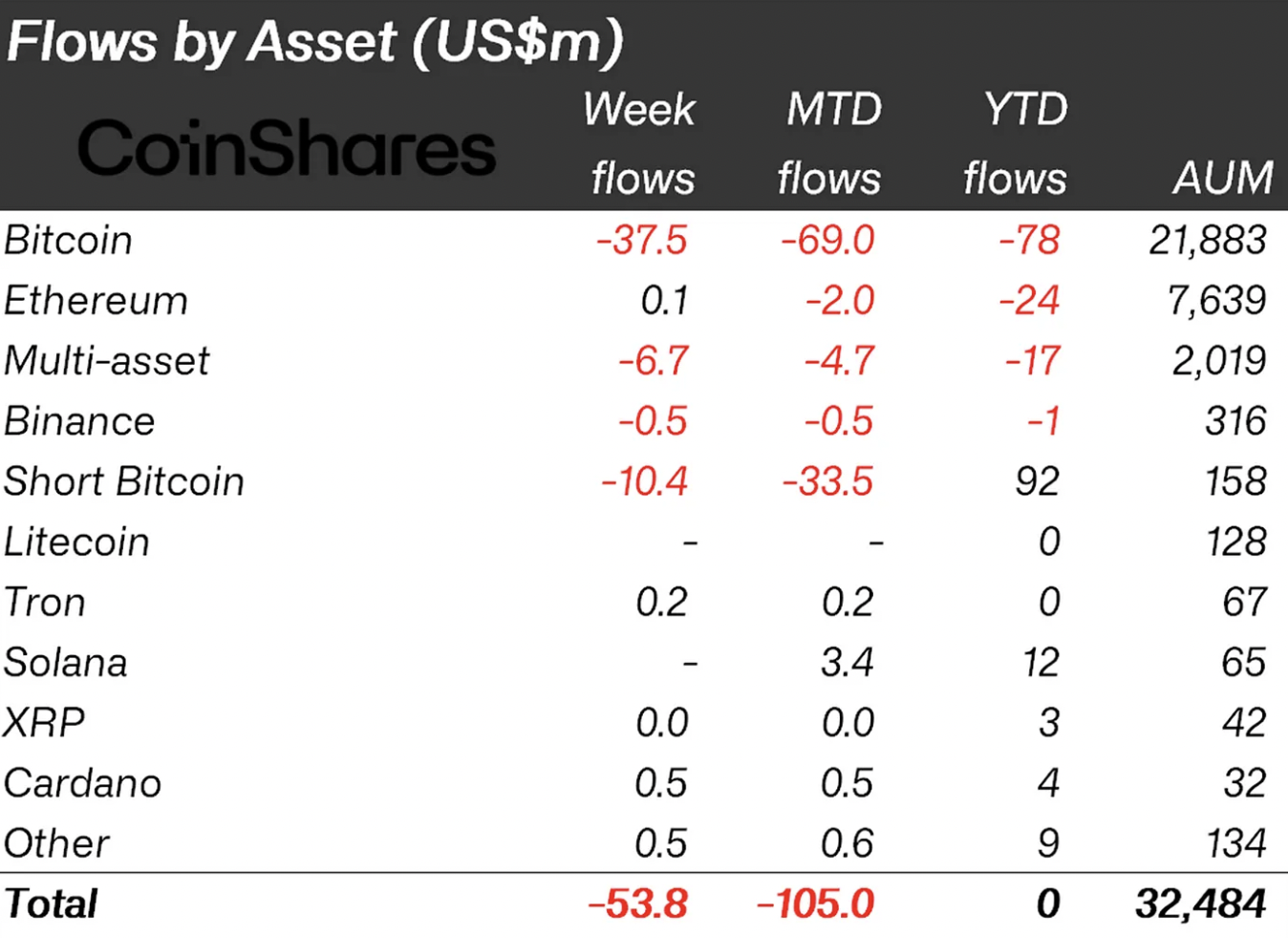This screenshot has width=1288, height=938.
Task: Click the Cardano row label
Action: pyautogui.click(x=82, y=783)
